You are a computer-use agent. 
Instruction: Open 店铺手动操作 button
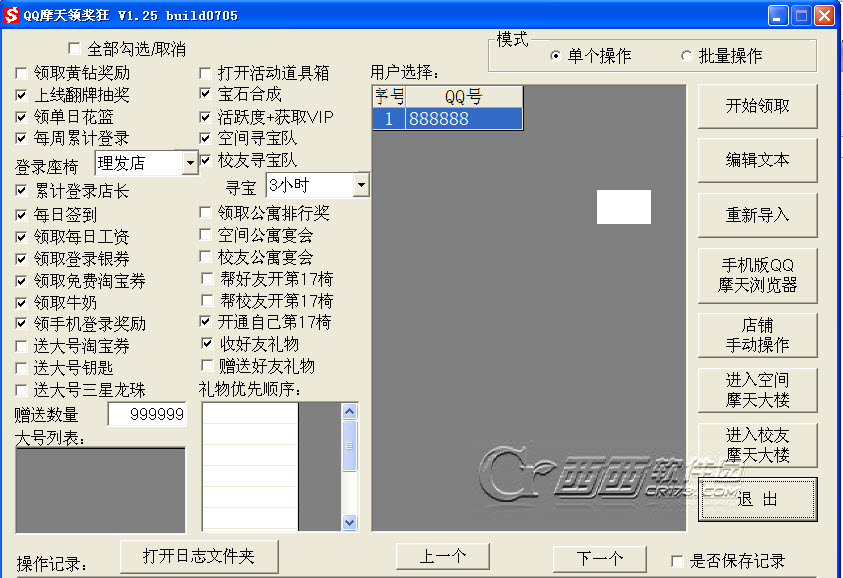(x=758, y=335)
